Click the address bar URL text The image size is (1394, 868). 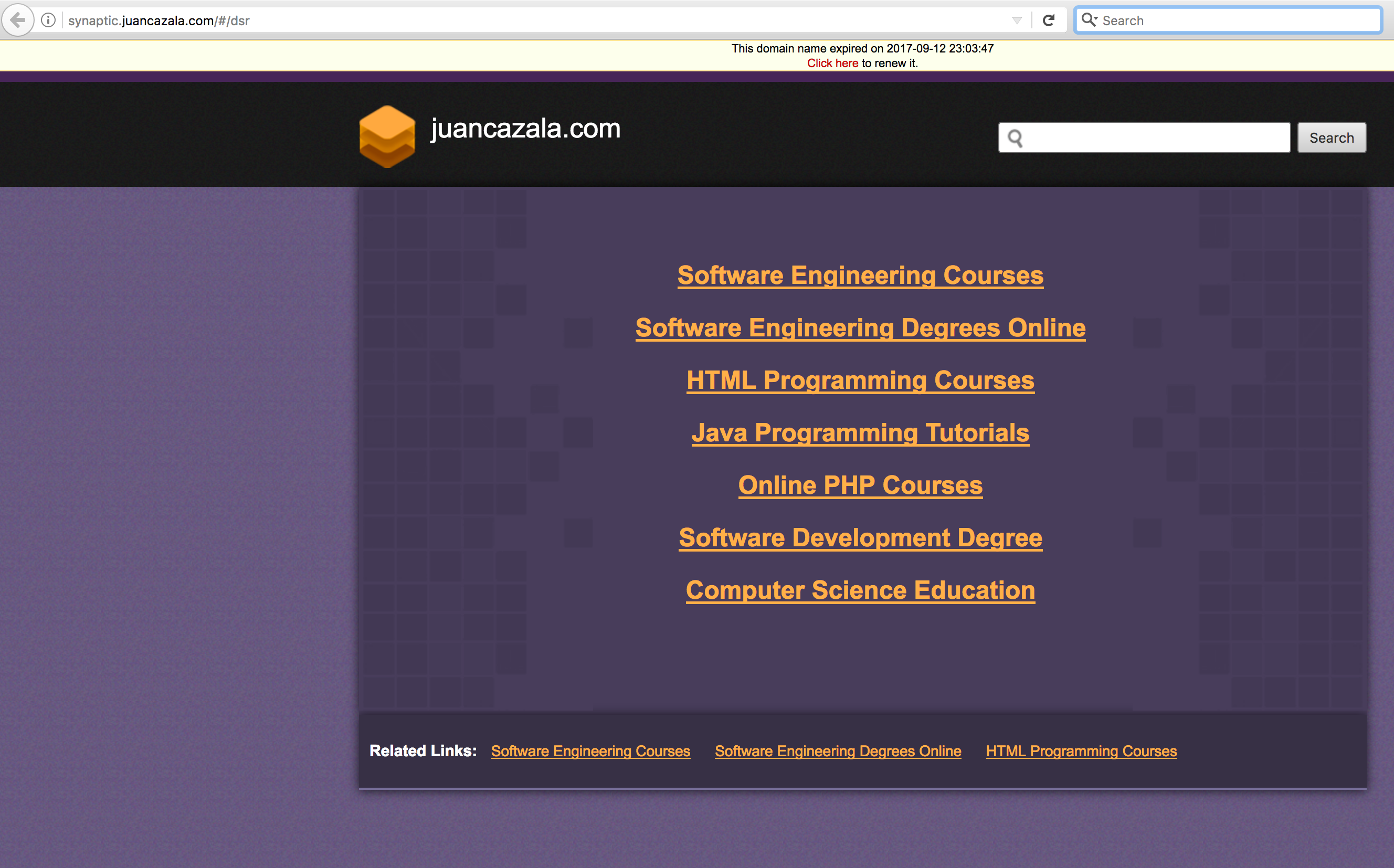pyautogui.click(x=159, y=20)
